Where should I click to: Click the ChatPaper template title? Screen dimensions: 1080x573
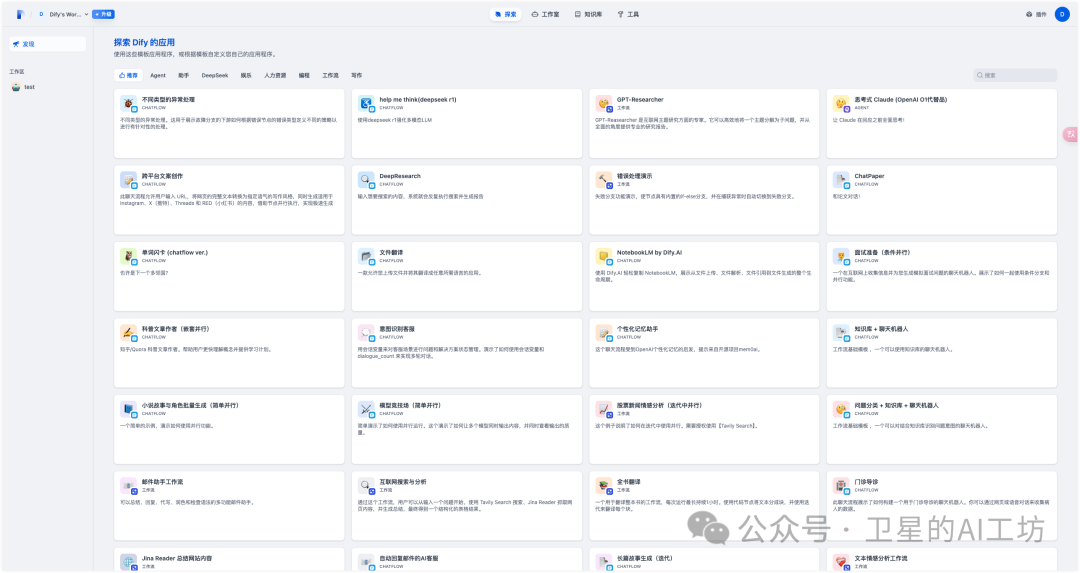869,176
